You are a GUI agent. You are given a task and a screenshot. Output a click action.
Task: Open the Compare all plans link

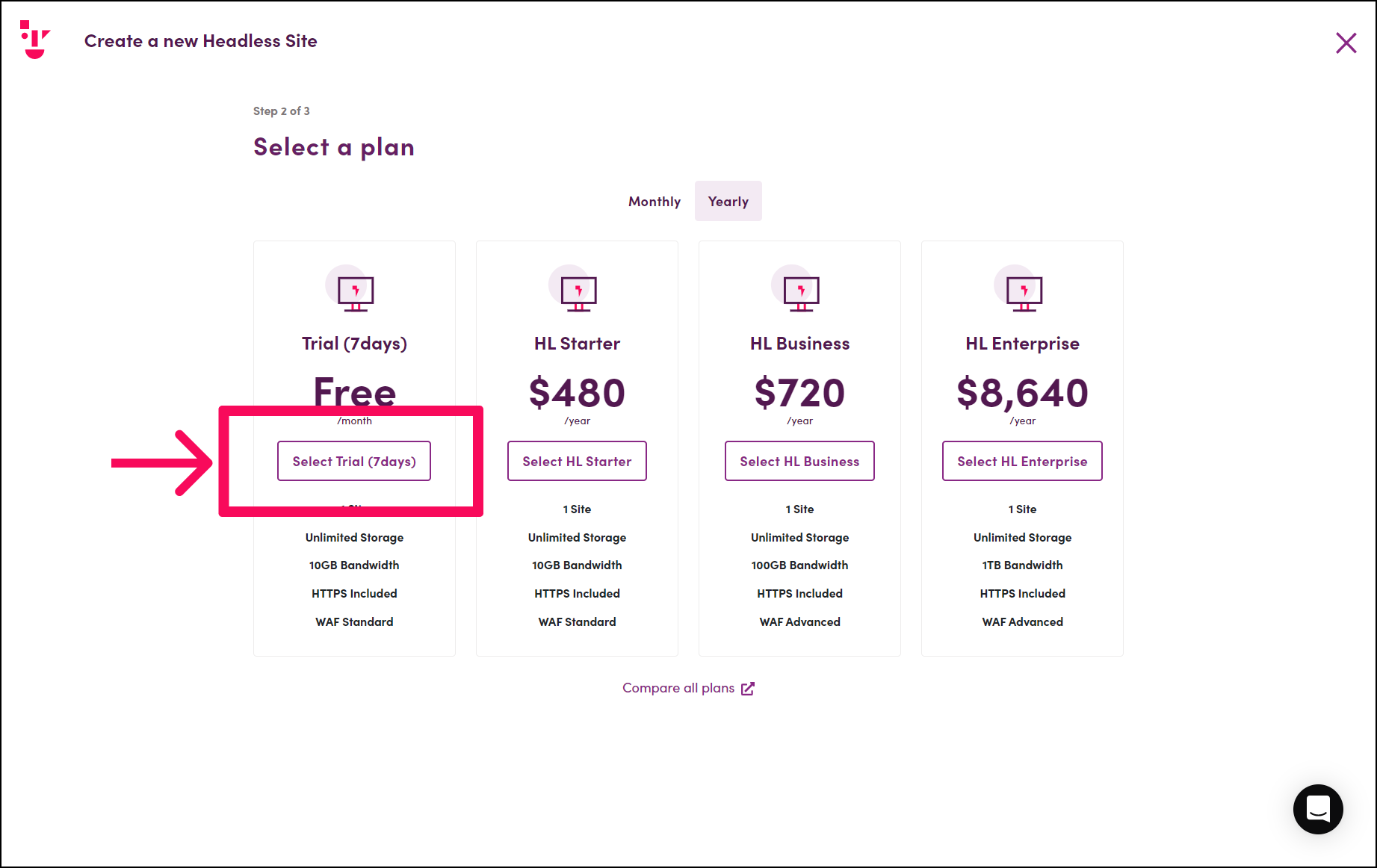(x=678, y=688)
